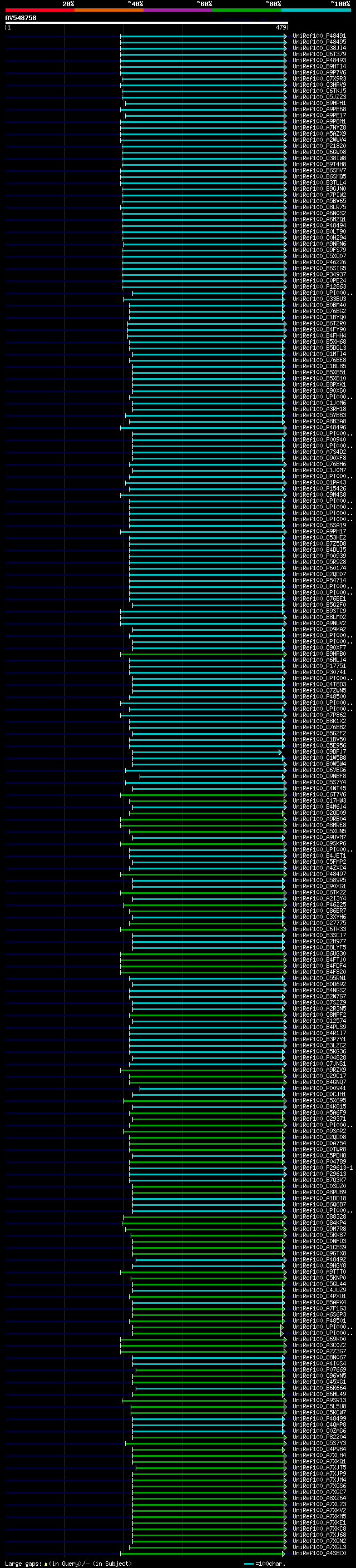This screenshot has width=356, height=1568.
Task: Click the purple ~60% identity legend segment
Action: (x=179, y=10)
